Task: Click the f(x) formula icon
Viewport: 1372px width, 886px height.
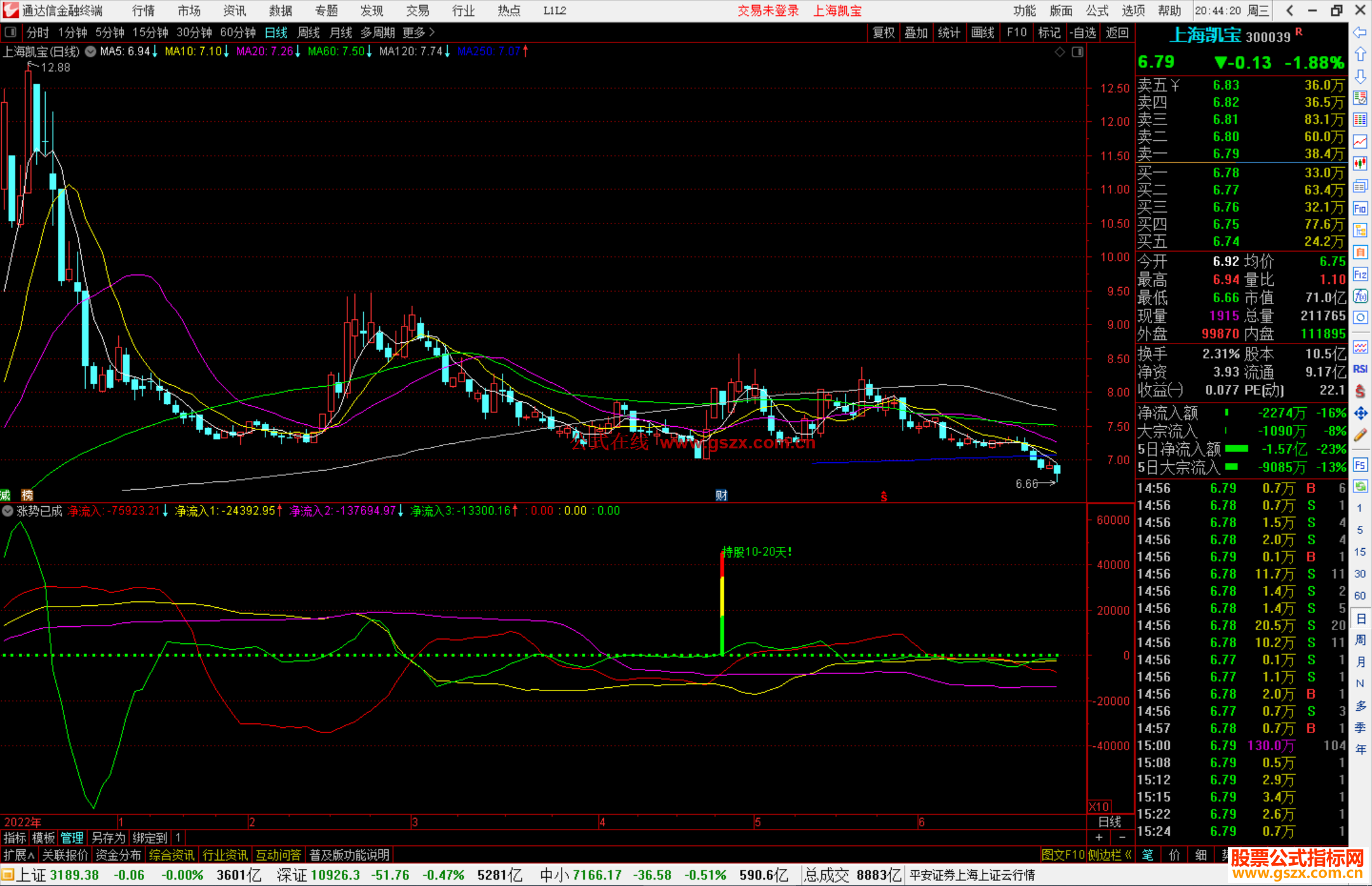Action: pyautogui.click(x=1360, y=297)
